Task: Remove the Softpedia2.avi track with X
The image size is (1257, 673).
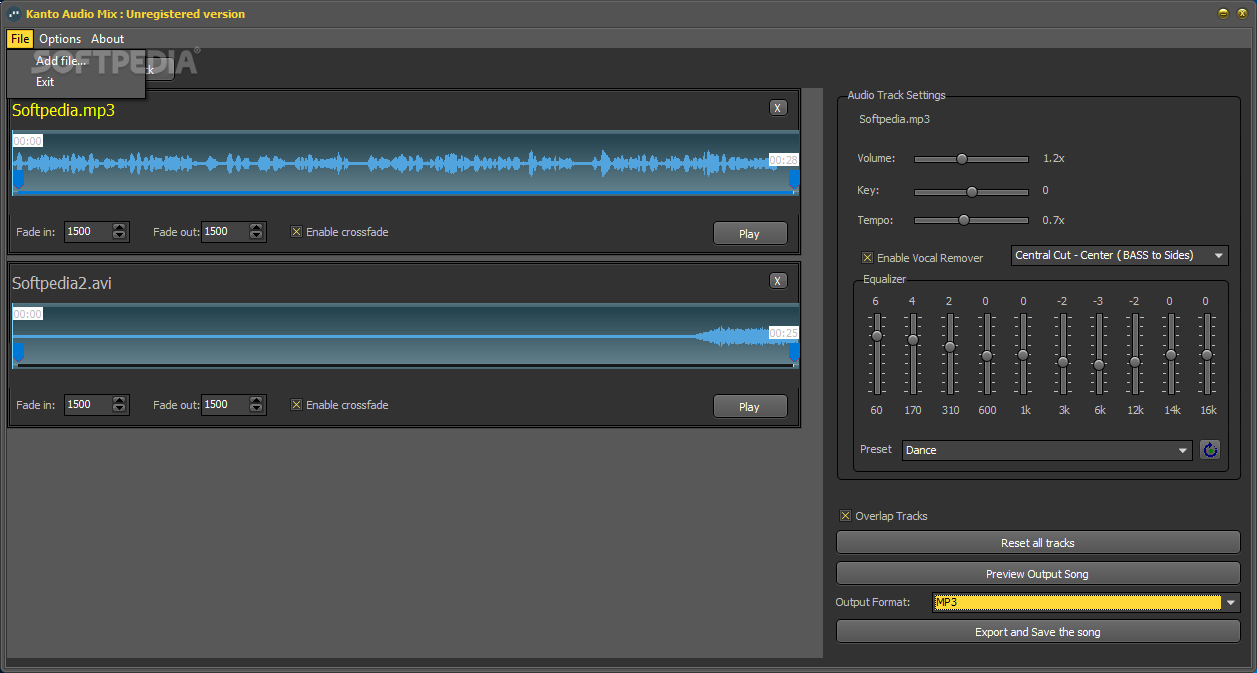Action: click(x=778, y=281)
